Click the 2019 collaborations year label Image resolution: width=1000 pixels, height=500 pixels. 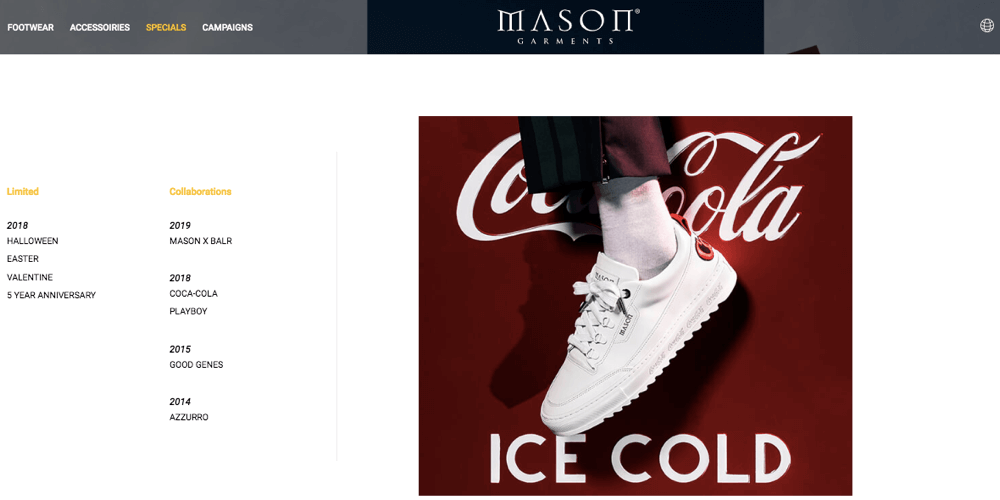180,226
